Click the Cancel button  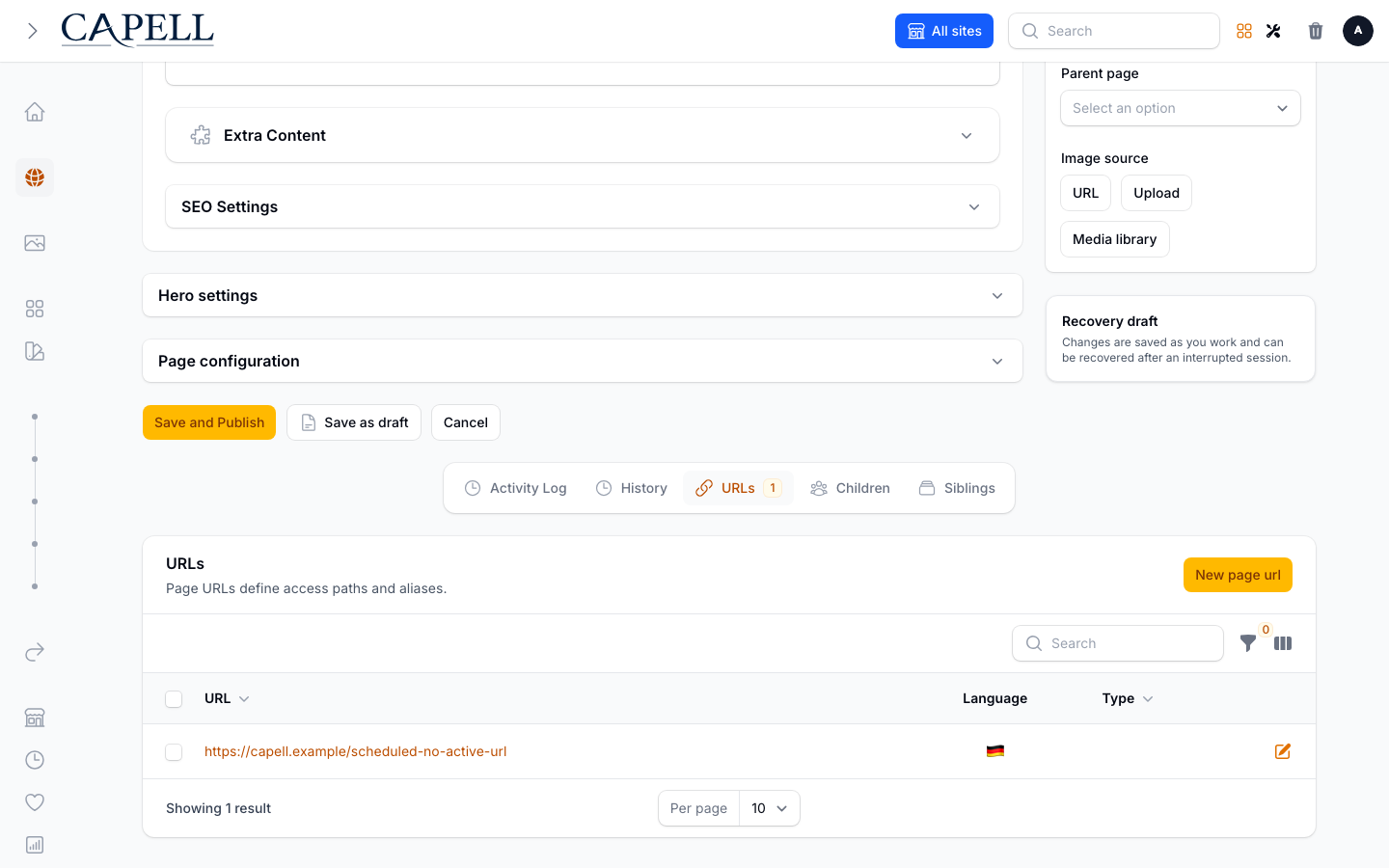[x=466, y=422]
